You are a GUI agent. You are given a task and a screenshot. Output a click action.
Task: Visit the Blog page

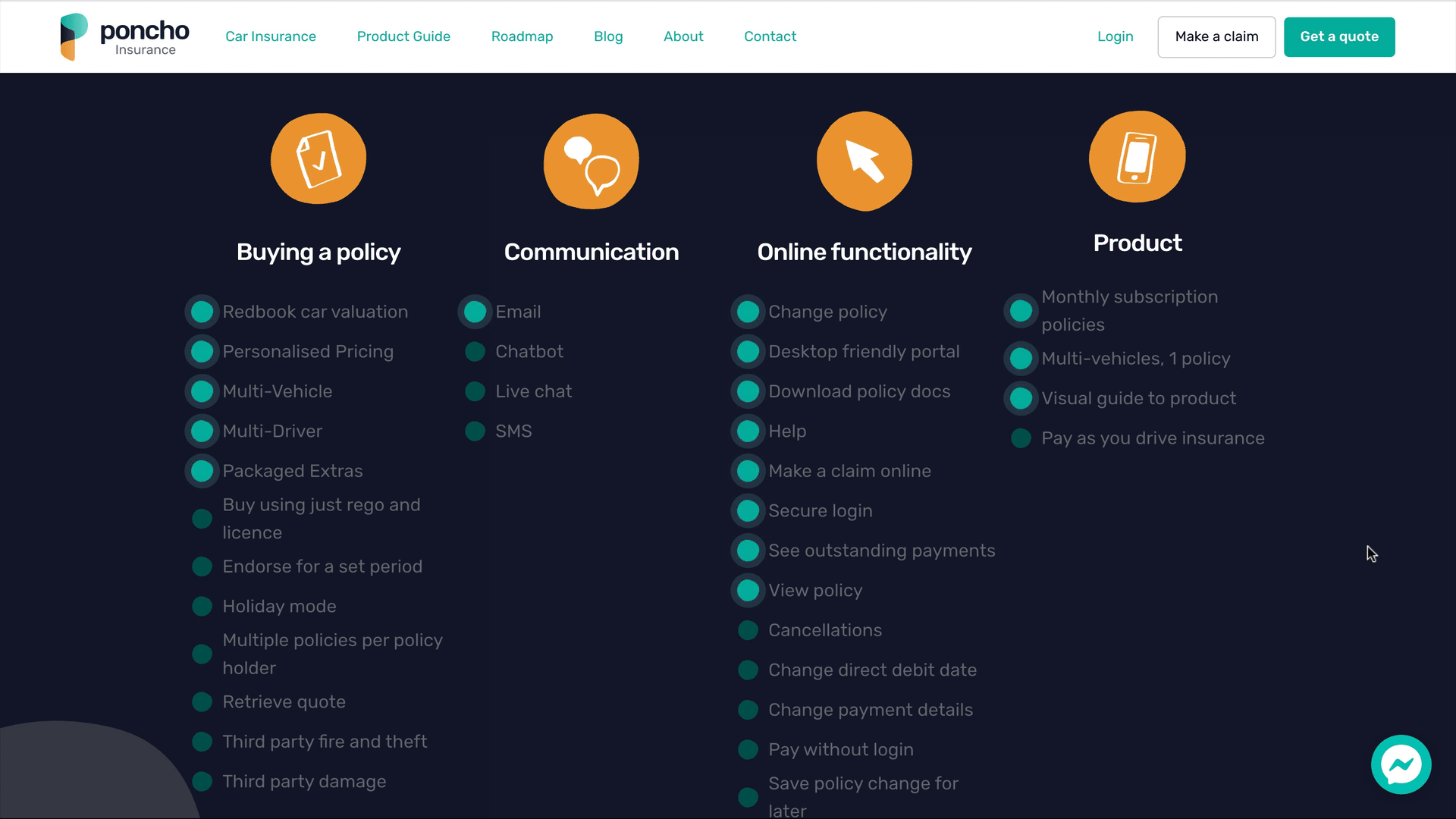(608, 36)
